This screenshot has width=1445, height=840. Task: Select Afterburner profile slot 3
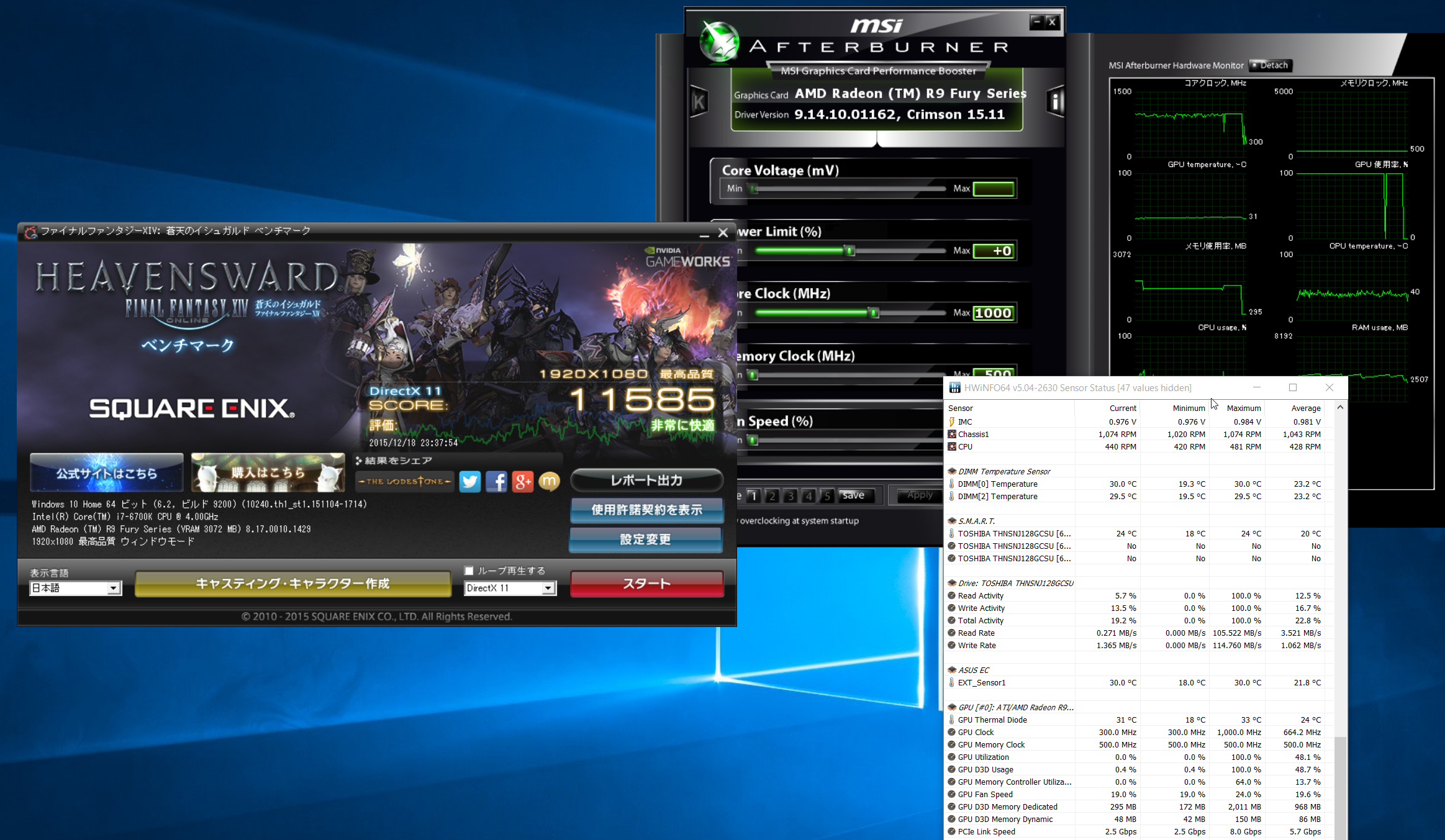[x=790, y=495]
